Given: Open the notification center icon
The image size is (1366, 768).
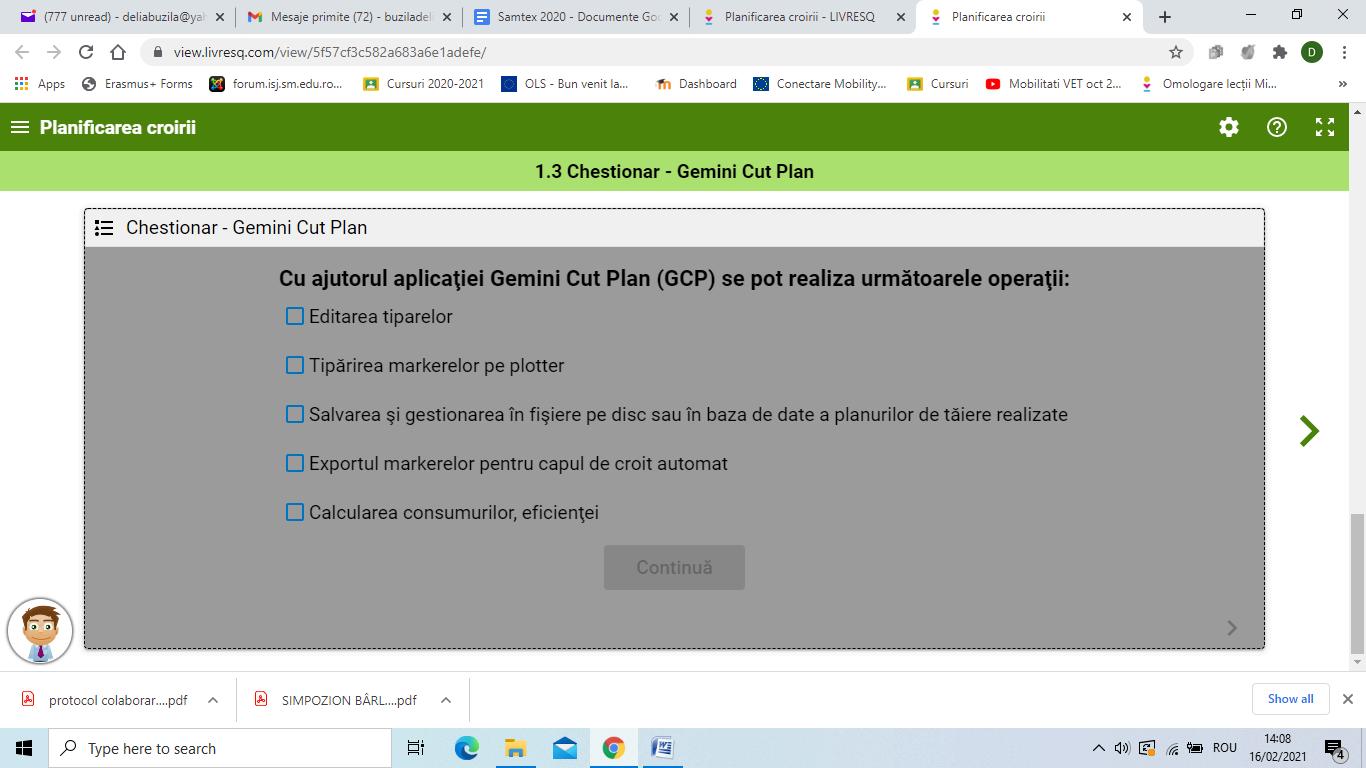Looking at the screenshot, I should (x=1334, y=748).
